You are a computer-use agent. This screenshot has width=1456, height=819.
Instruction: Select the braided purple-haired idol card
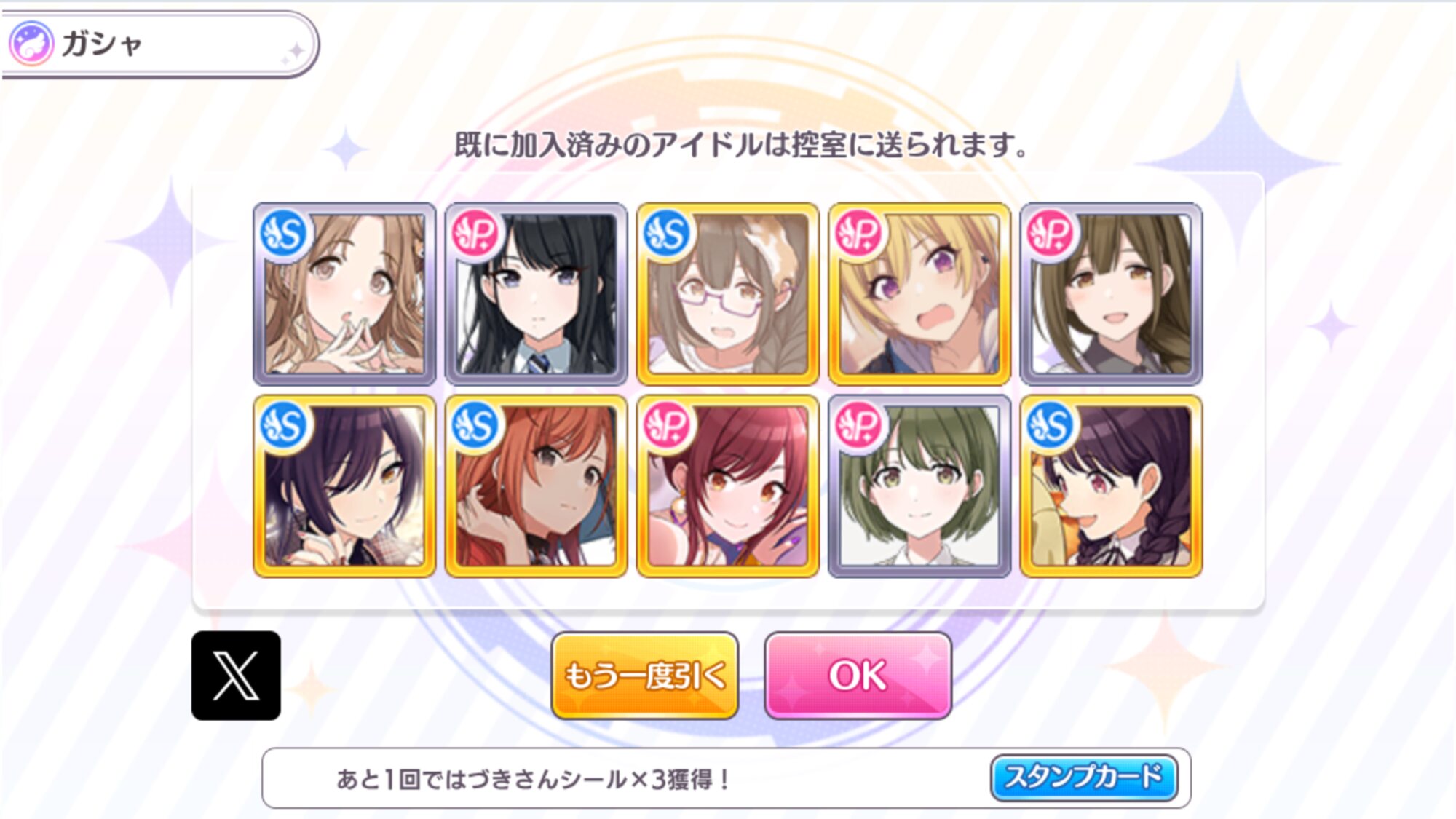(1111, 486)
